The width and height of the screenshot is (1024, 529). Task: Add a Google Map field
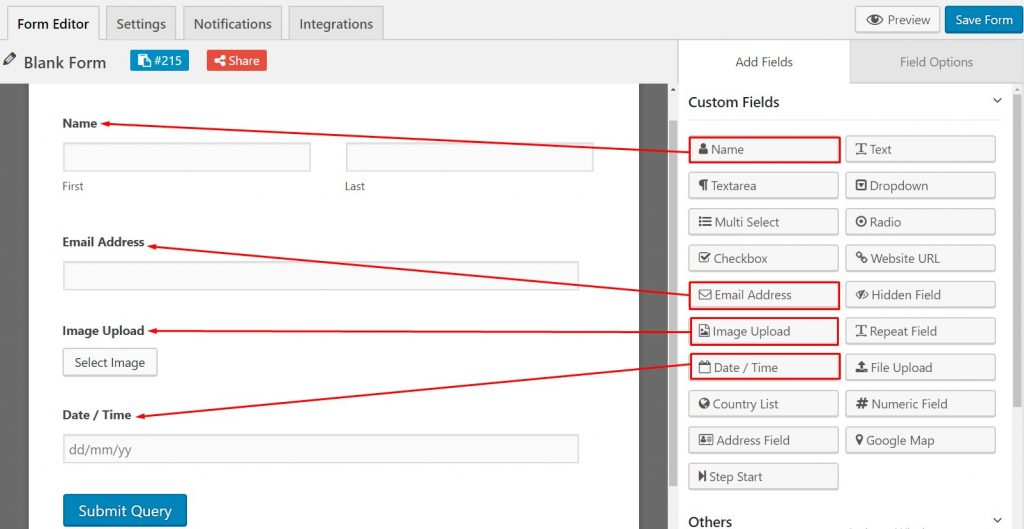920,440
